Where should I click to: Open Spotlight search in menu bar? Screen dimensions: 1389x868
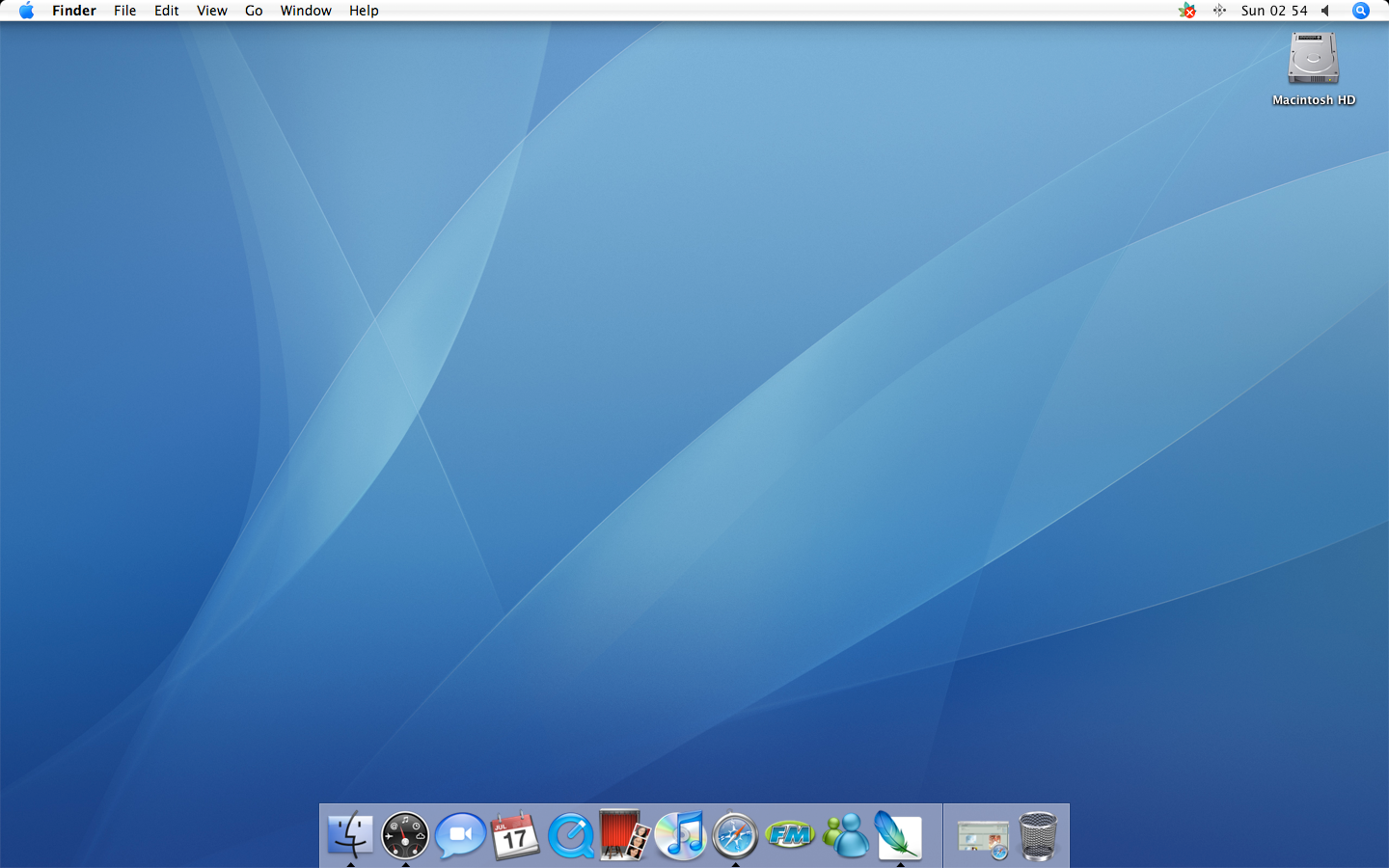(1361, 11)
